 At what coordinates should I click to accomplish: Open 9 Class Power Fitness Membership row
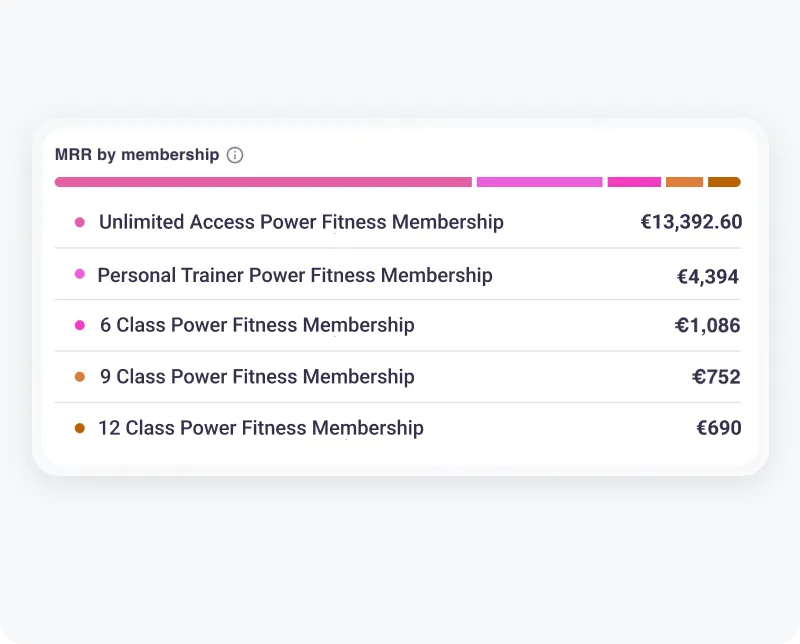coord(257,377)
